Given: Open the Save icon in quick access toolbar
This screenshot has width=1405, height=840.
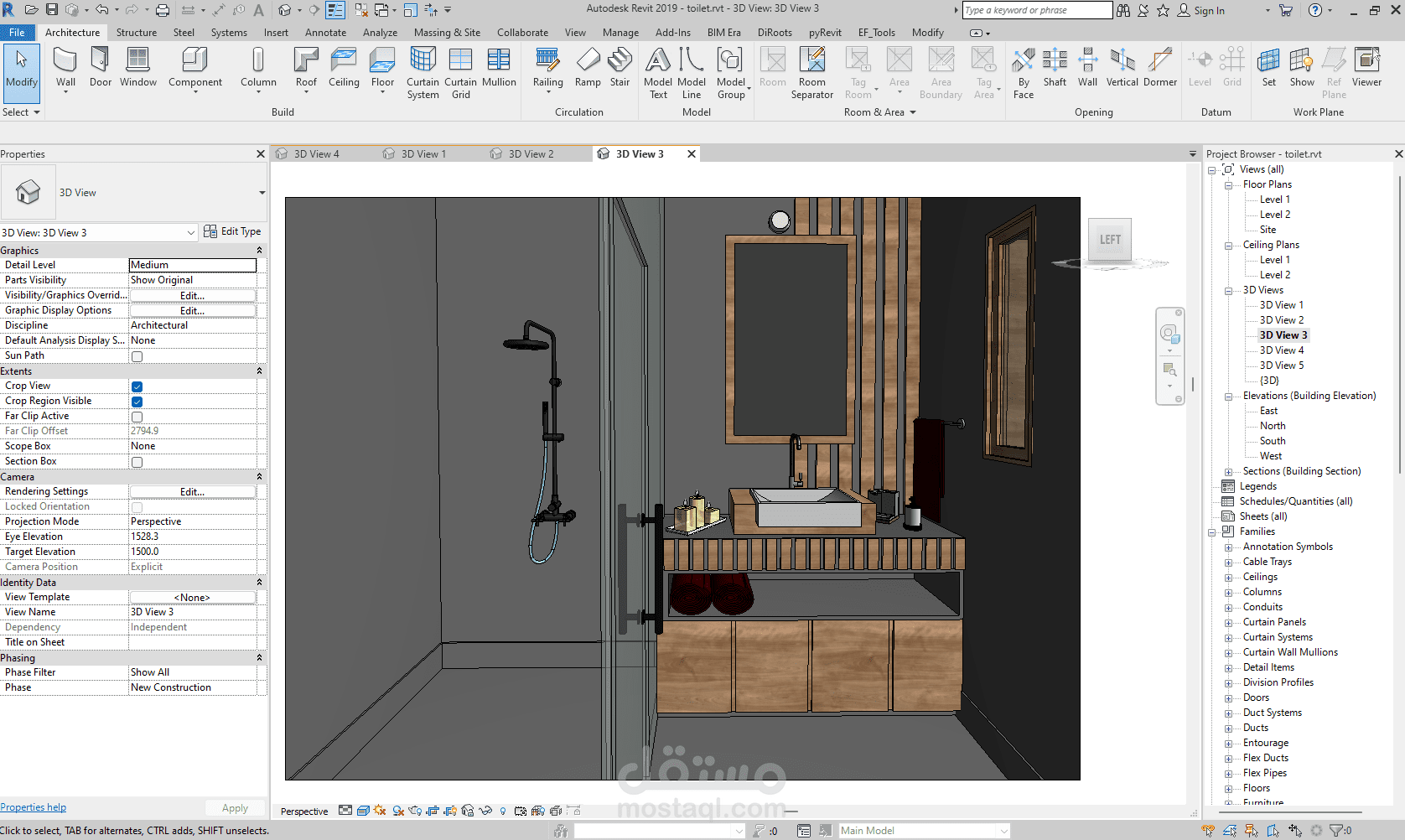Looking at the screenshot, I should tap(52, 10).
